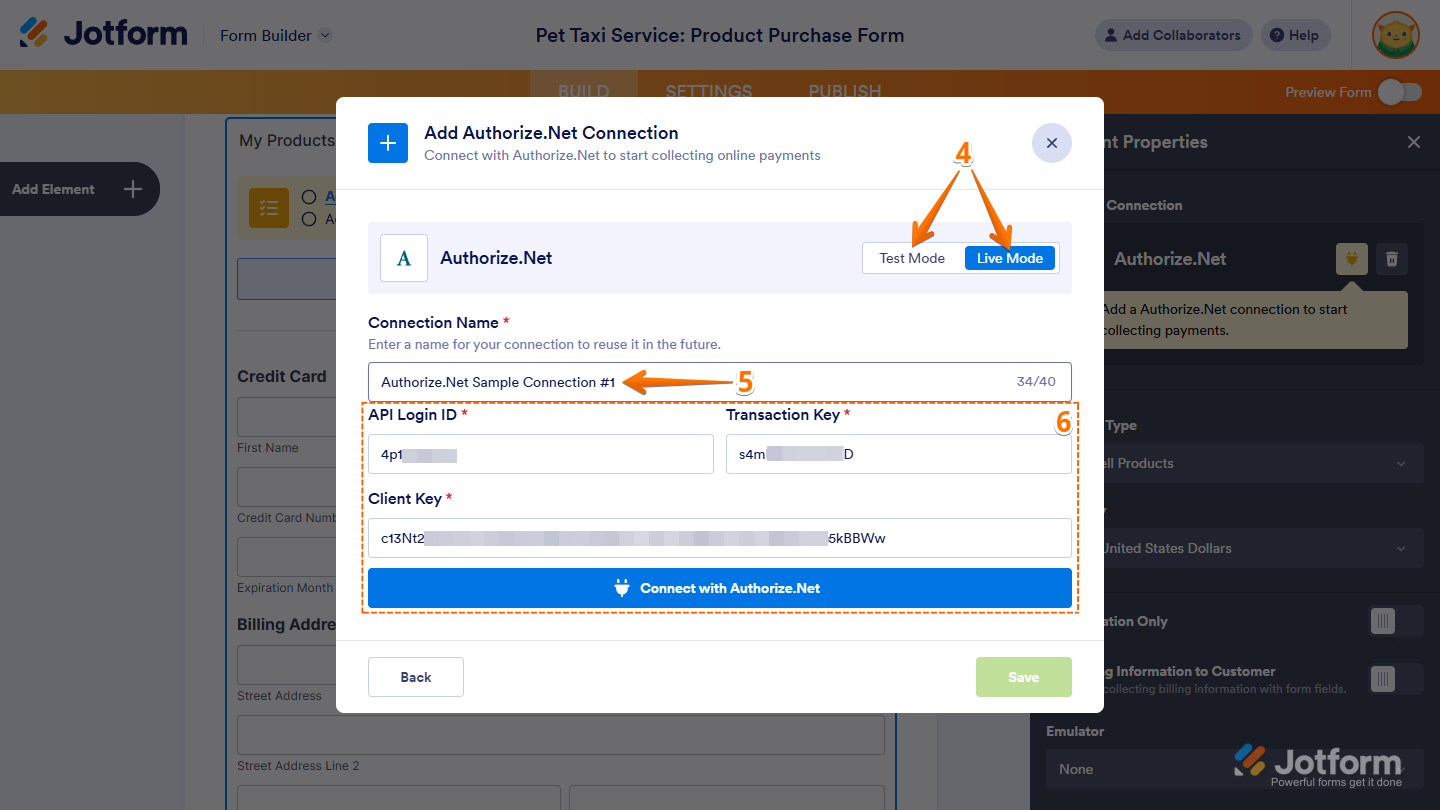
Task: Click the trash icon to remove Authorize.Net connection
Action: [1391, 258]
